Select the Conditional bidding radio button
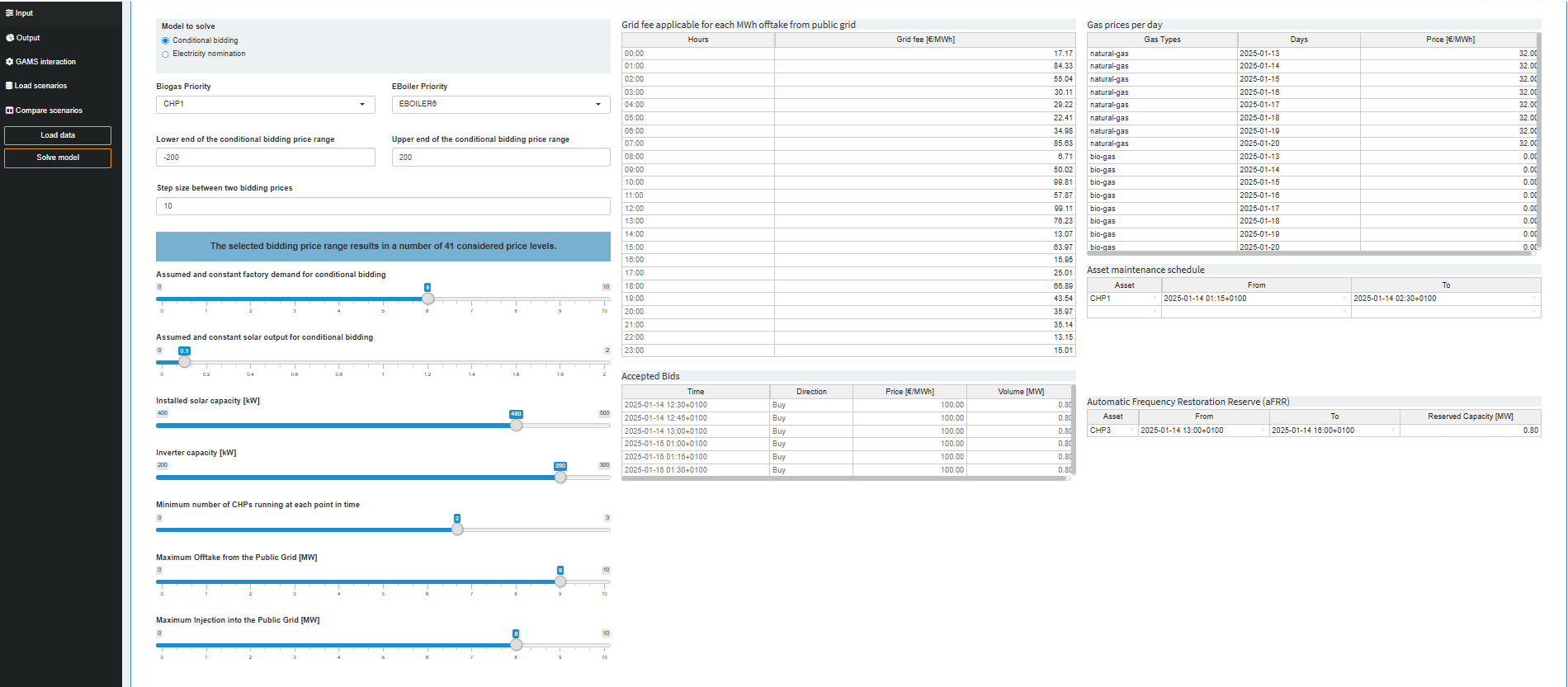Screen dimensions: 1568x687 (x=166, y=40)
